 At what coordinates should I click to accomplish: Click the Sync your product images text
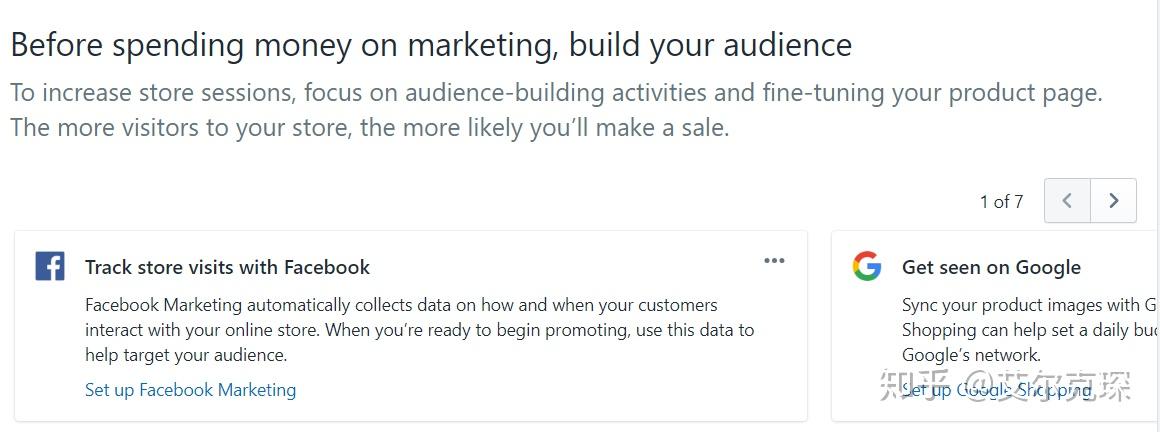coord(1031,305)
